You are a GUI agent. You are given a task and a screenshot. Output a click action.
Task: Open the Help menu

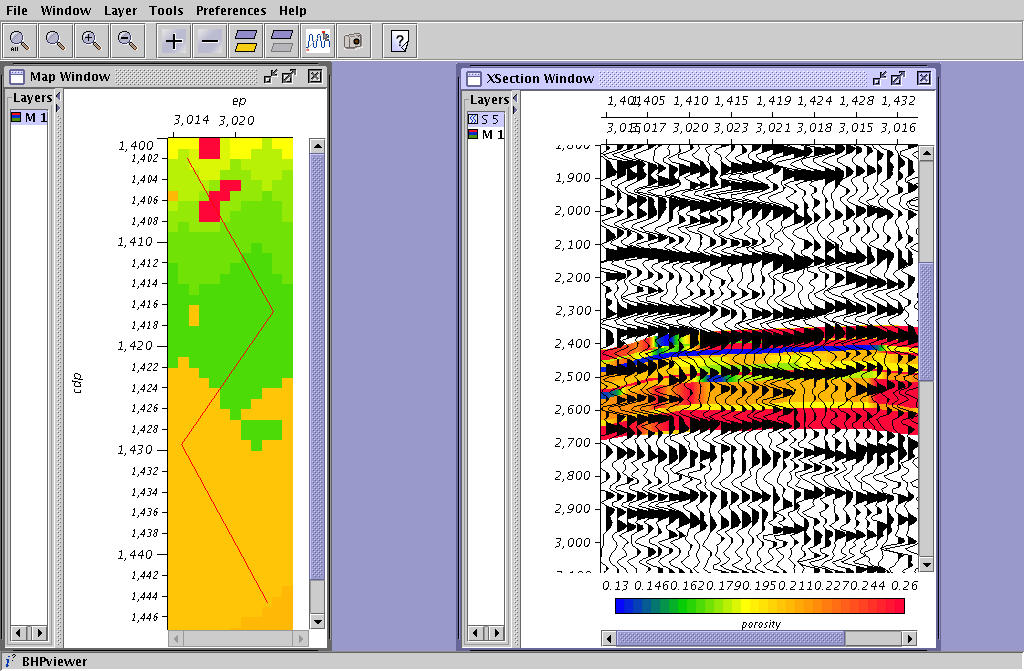point(293,10)
